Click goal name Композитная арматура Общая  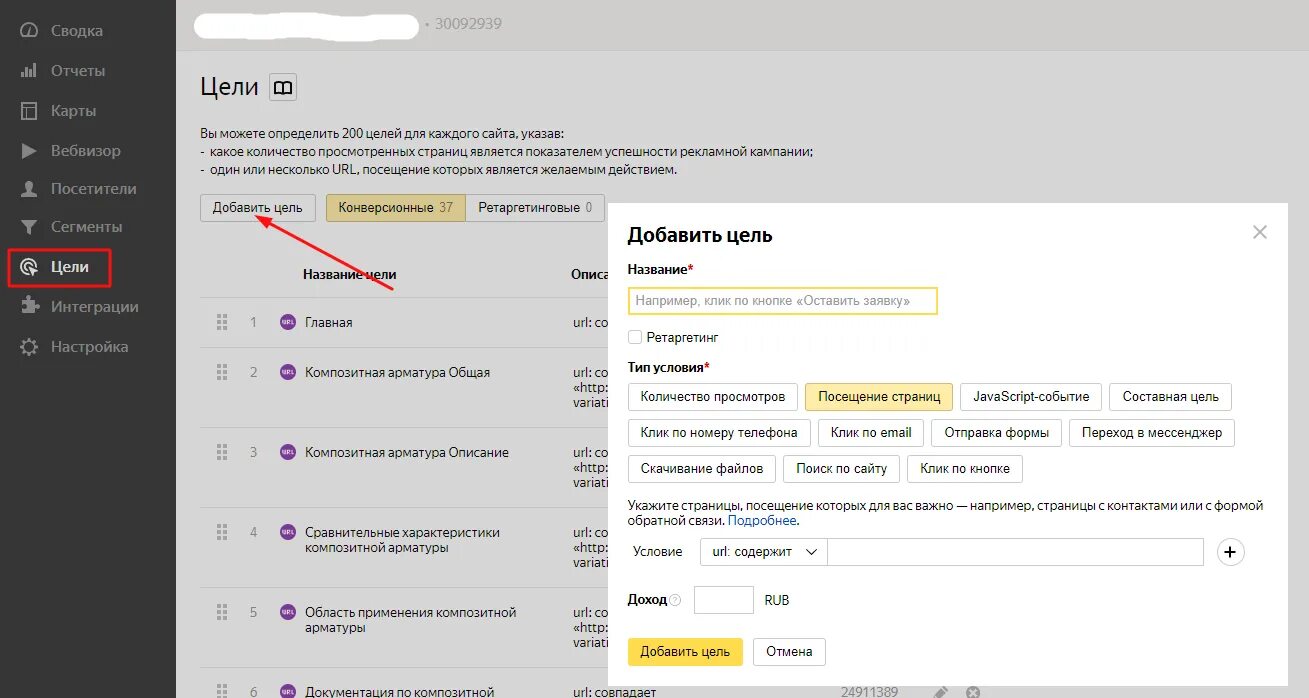(x=398, y=373)
